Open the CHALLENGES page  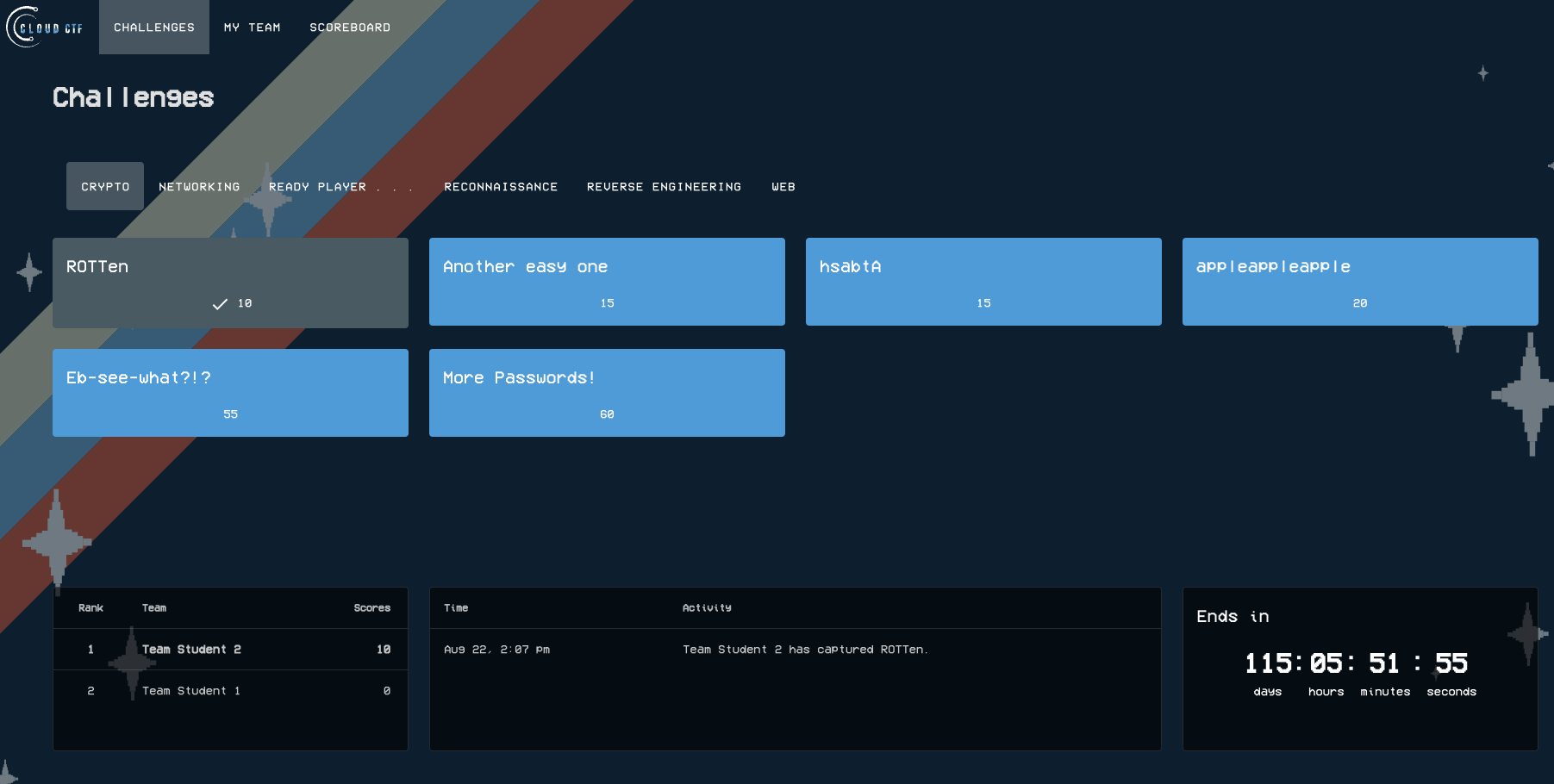pyautogui.click(x=153, y=27)
